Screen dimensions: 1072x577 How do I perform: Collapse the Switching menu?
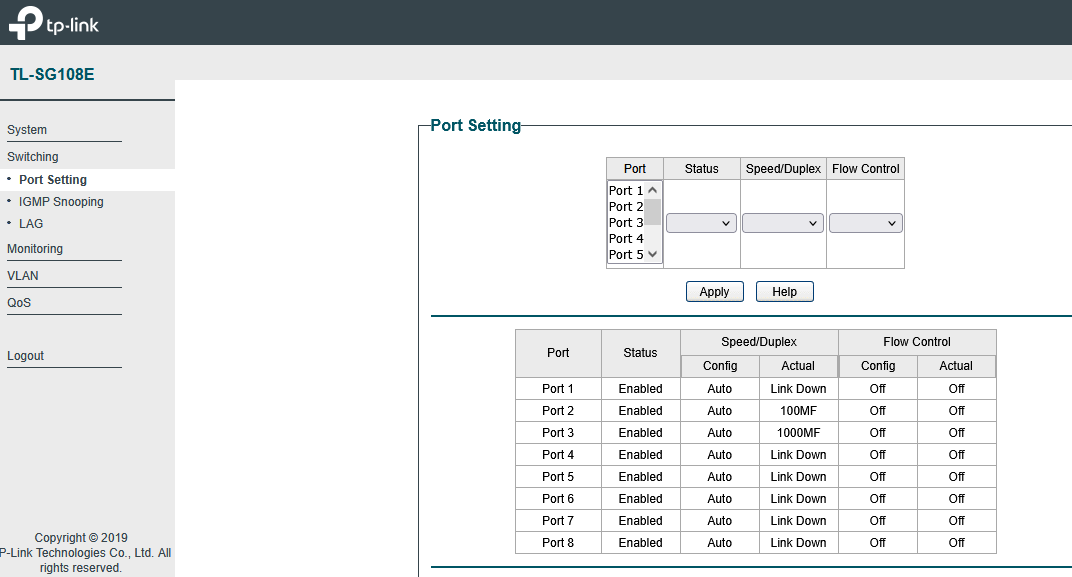(33, 157)
